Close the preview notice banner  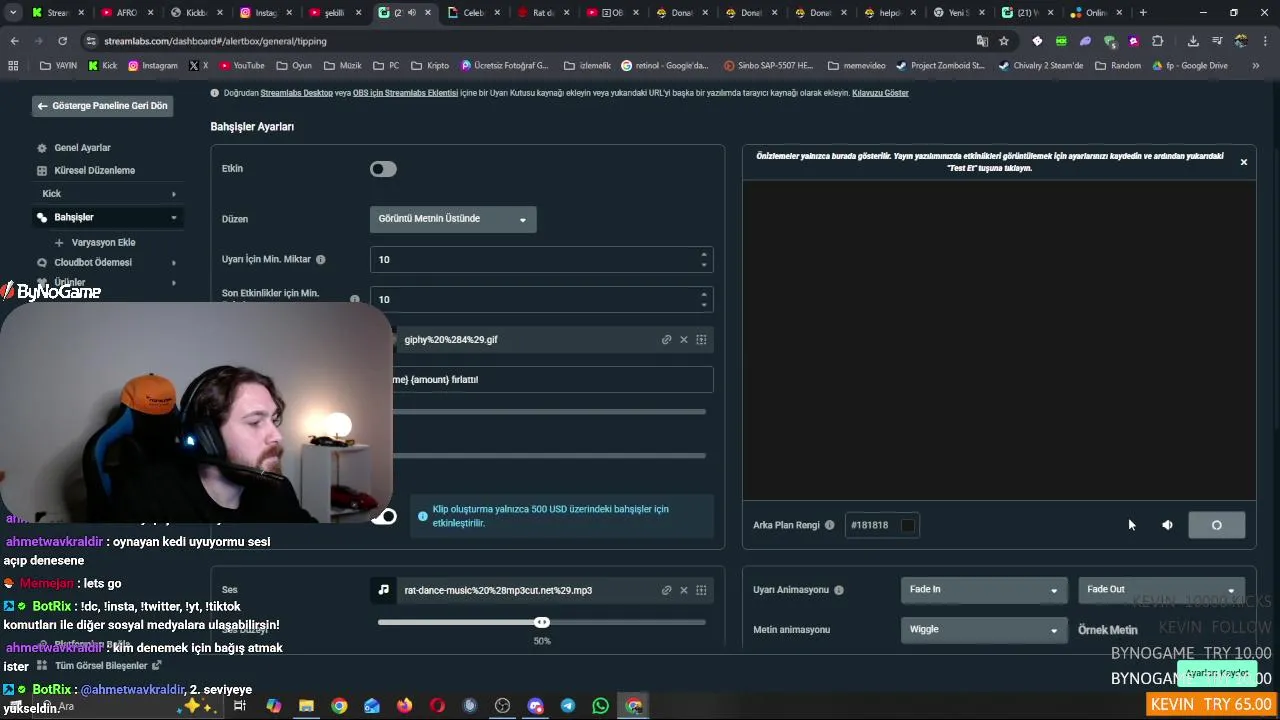[1244, 162]
